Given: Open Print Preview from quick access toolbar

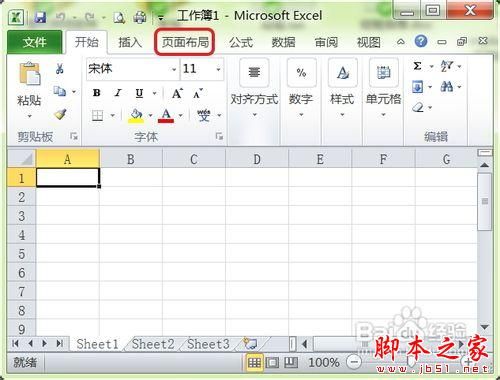Looking at the screenshot, I should point(119,17).
